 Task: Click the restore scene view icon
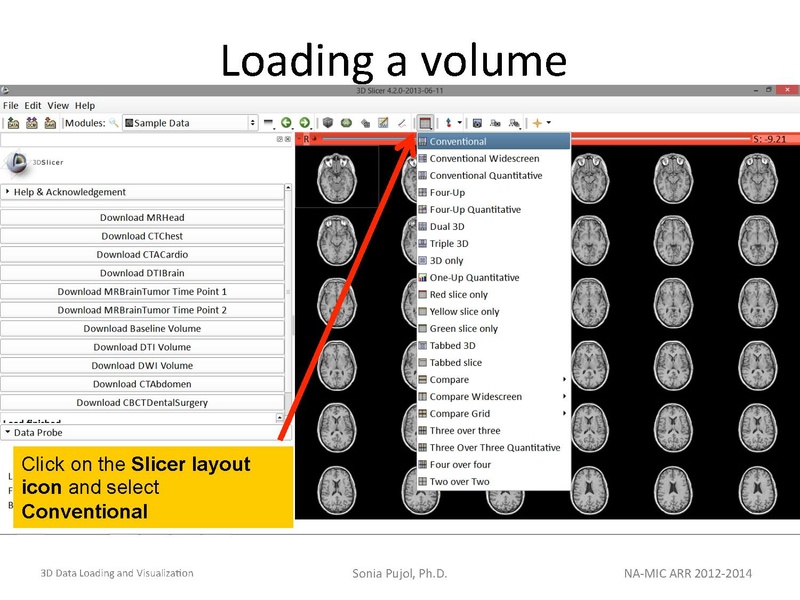[514, 123]
